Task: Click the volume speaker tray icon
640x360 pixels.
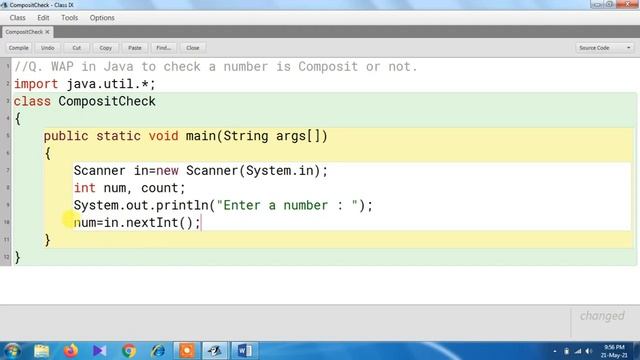Action: [x=589, y=351]
